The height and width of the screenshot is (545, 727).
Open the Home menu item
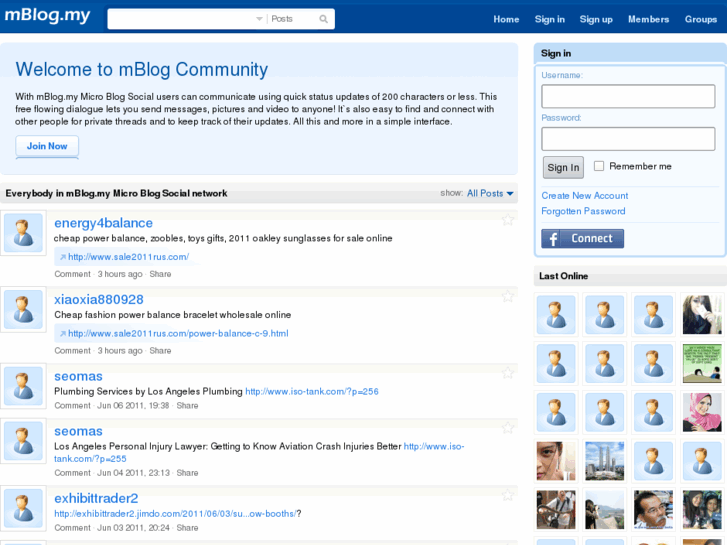506,19
